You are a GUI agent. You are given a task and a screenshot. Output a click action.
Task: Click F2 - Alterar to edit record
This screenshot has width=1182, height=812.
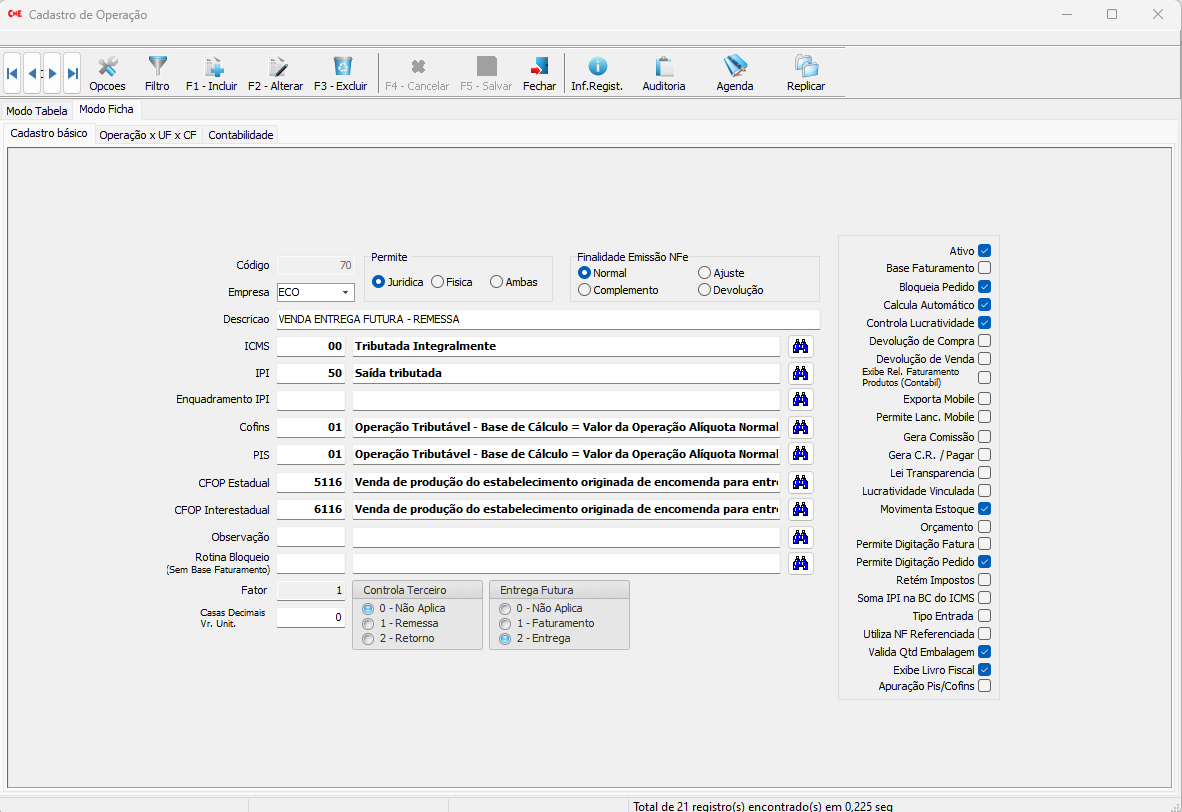click(x=275, y=73)
